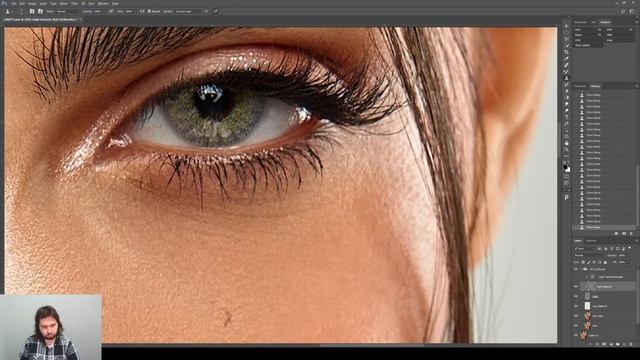The height and width of the screenshot is (360, 640).
Task: Open the Layers panel menu
Action: 637,241
